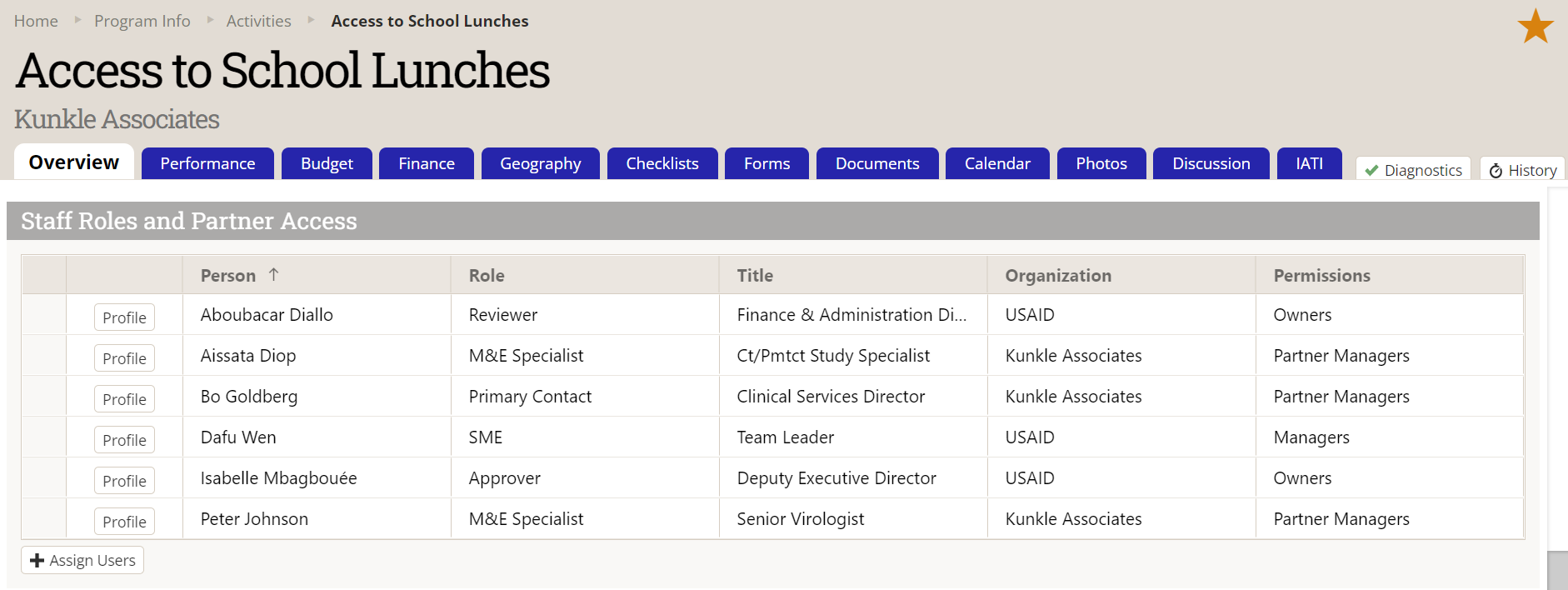Select the Geography tab

[x=540, y=163]
